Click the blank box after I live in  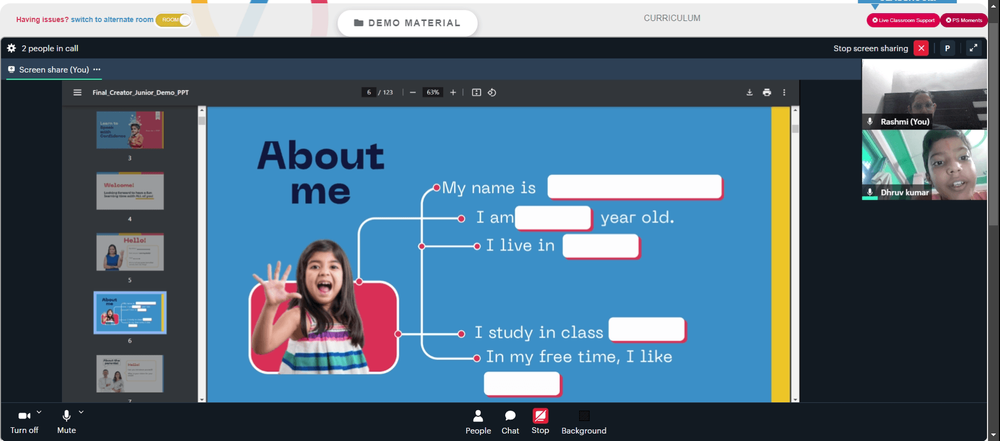601,246
